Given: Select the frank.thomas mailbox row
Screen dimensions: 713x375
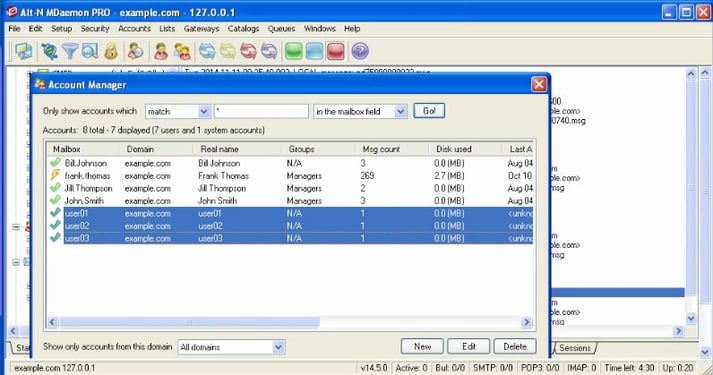Looking at the screenshot, I should [290, 175].
